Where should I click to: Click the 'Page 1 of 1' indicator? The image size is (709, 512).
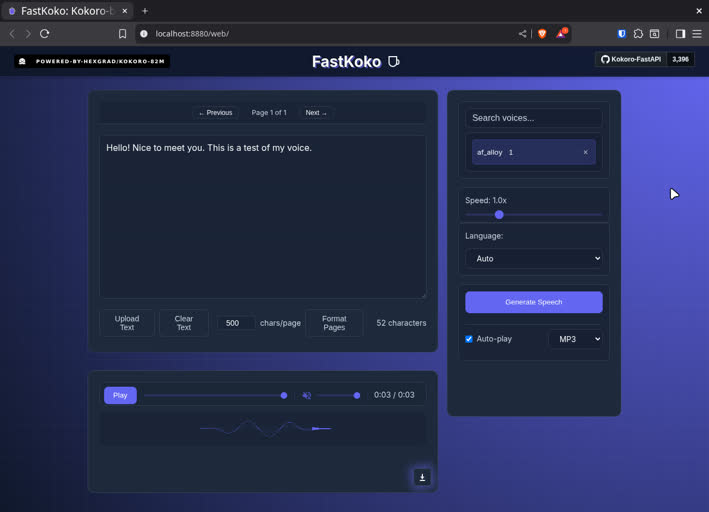(x=269, y=113)
